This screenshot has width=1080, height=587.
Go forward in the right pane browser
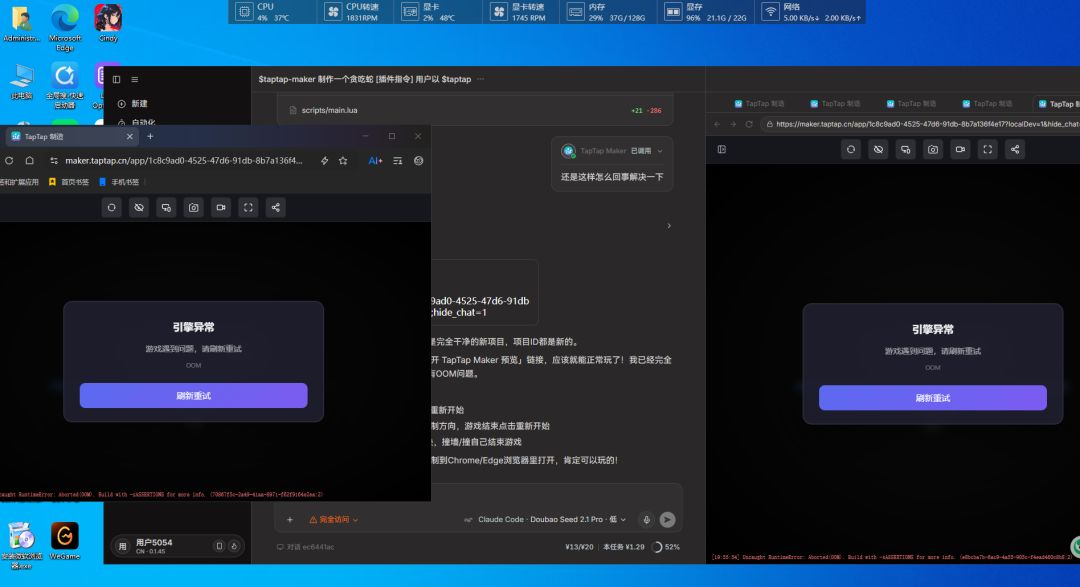tap(733, 124)
